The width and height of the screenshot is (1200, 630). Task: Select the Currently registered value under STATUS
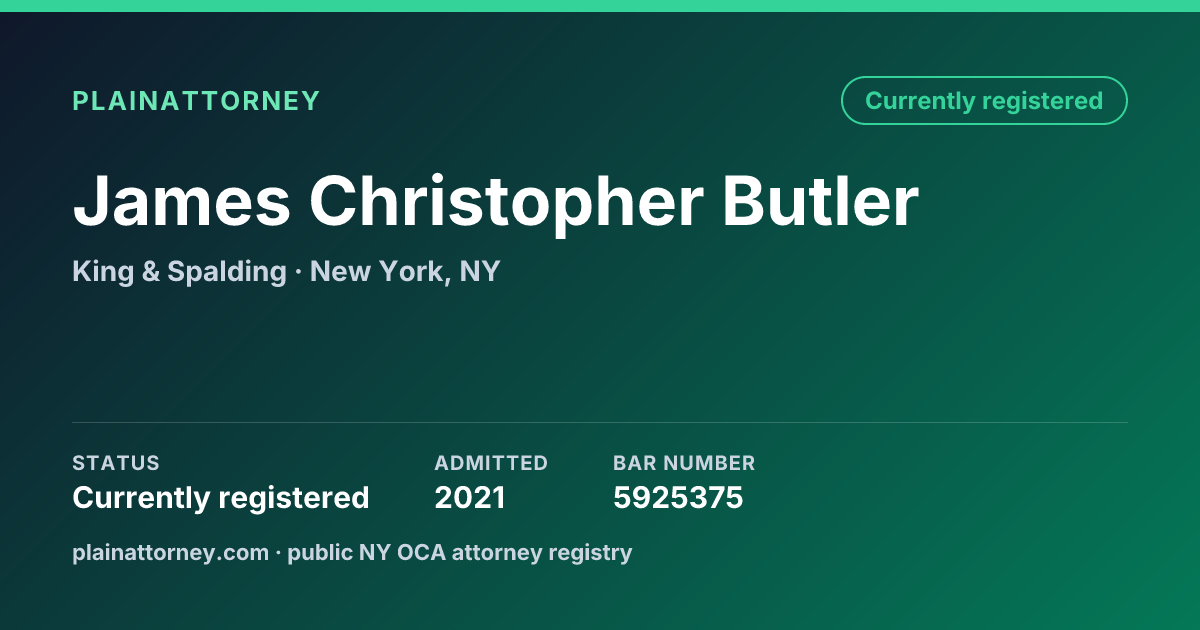tap(221, 498)
